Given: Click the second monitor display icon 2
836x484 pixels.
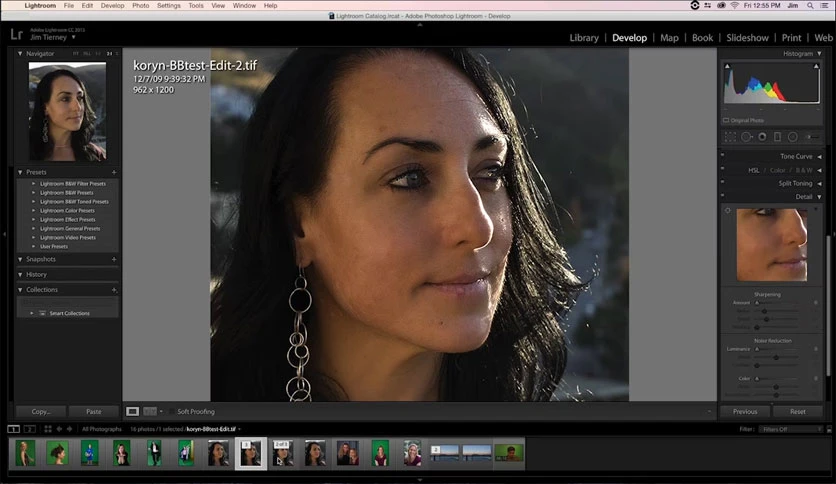Looking at the screenshot, I should pyautogui.click(x=30, y=429).
